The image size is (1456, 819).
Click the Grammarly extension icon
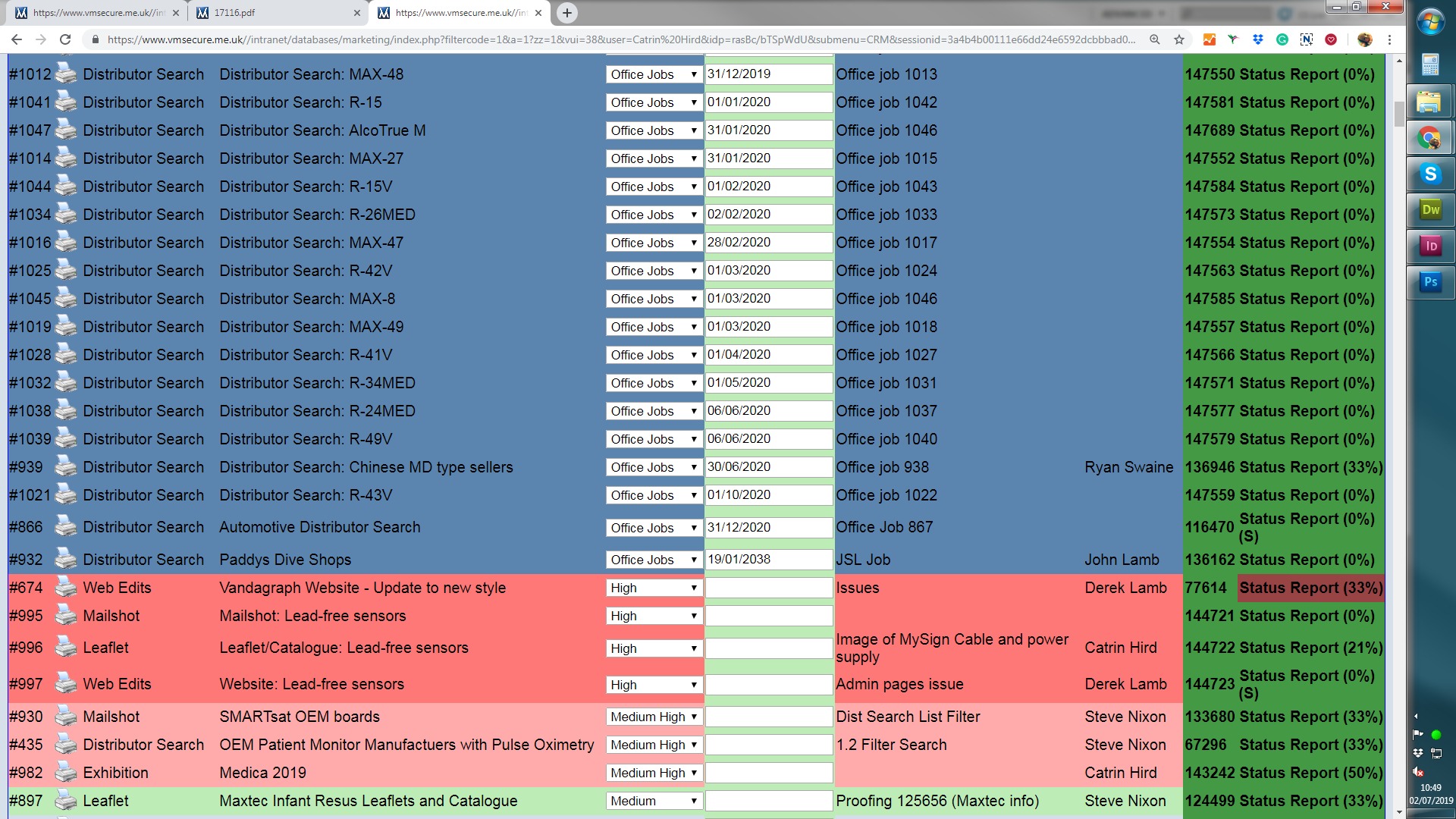(1282, 39)
